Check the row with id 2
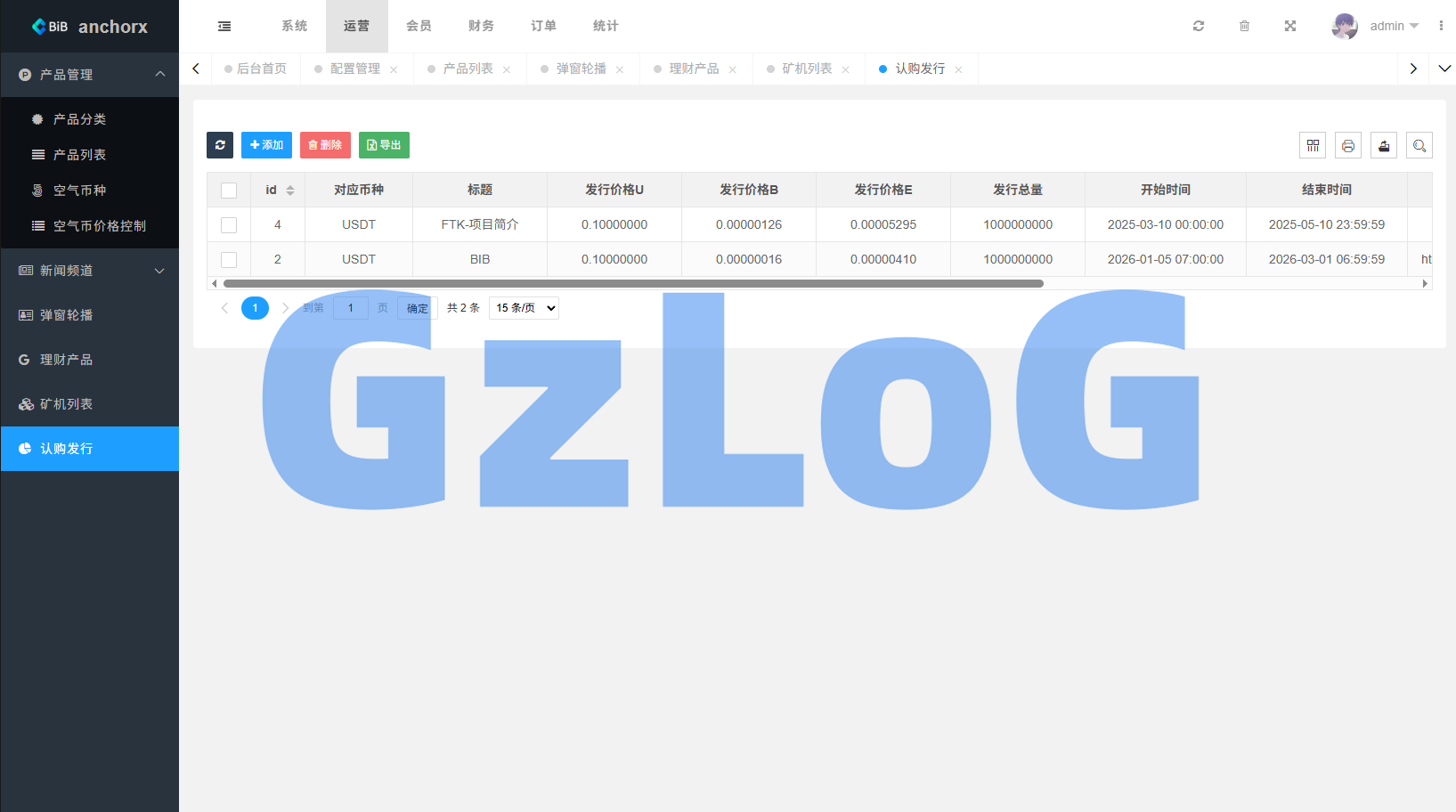Screen dimensions: 1456x812 [229, 259]
